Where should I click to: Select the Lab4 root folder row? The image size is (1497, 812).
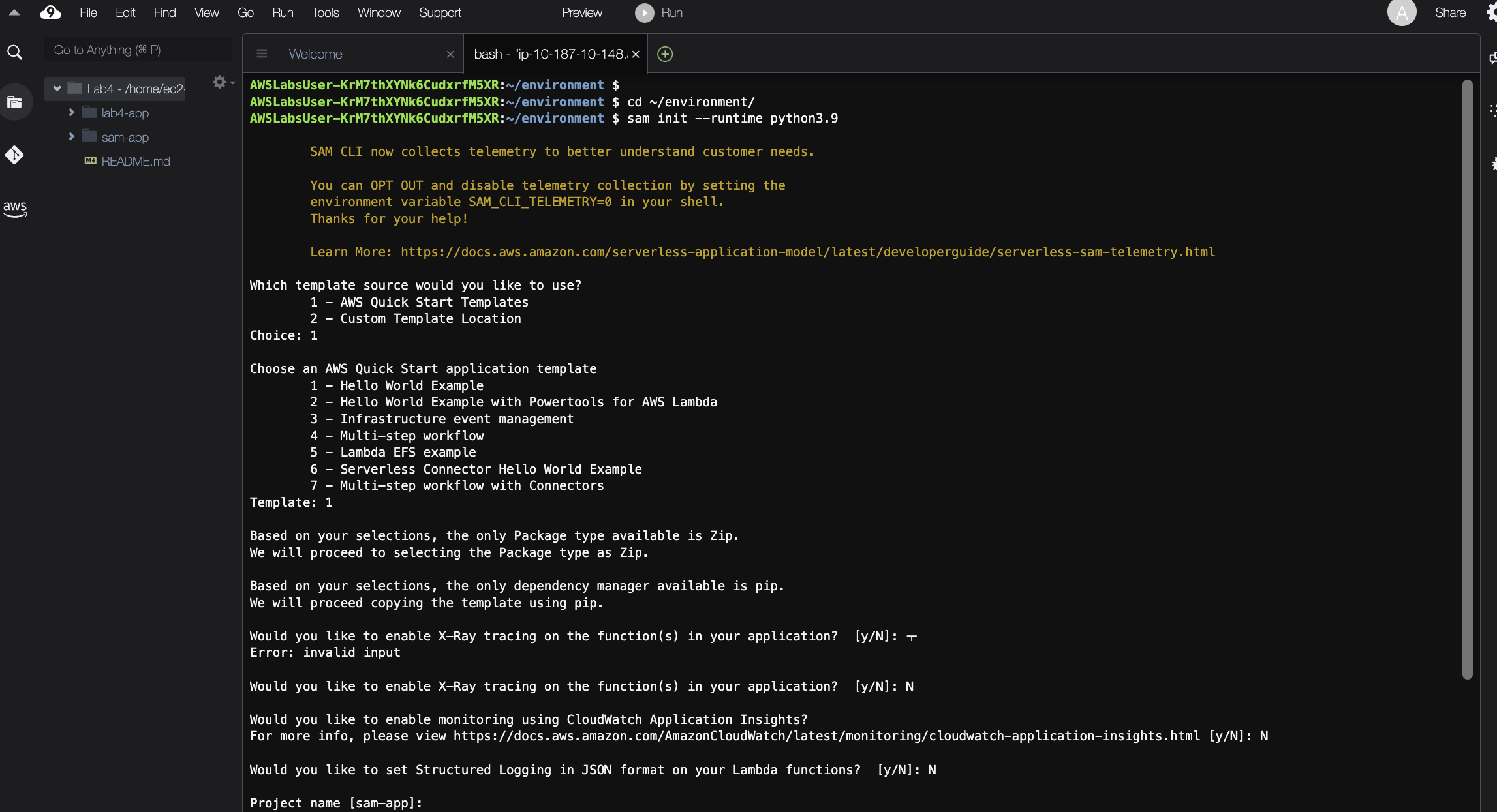[x=115, y=89]
